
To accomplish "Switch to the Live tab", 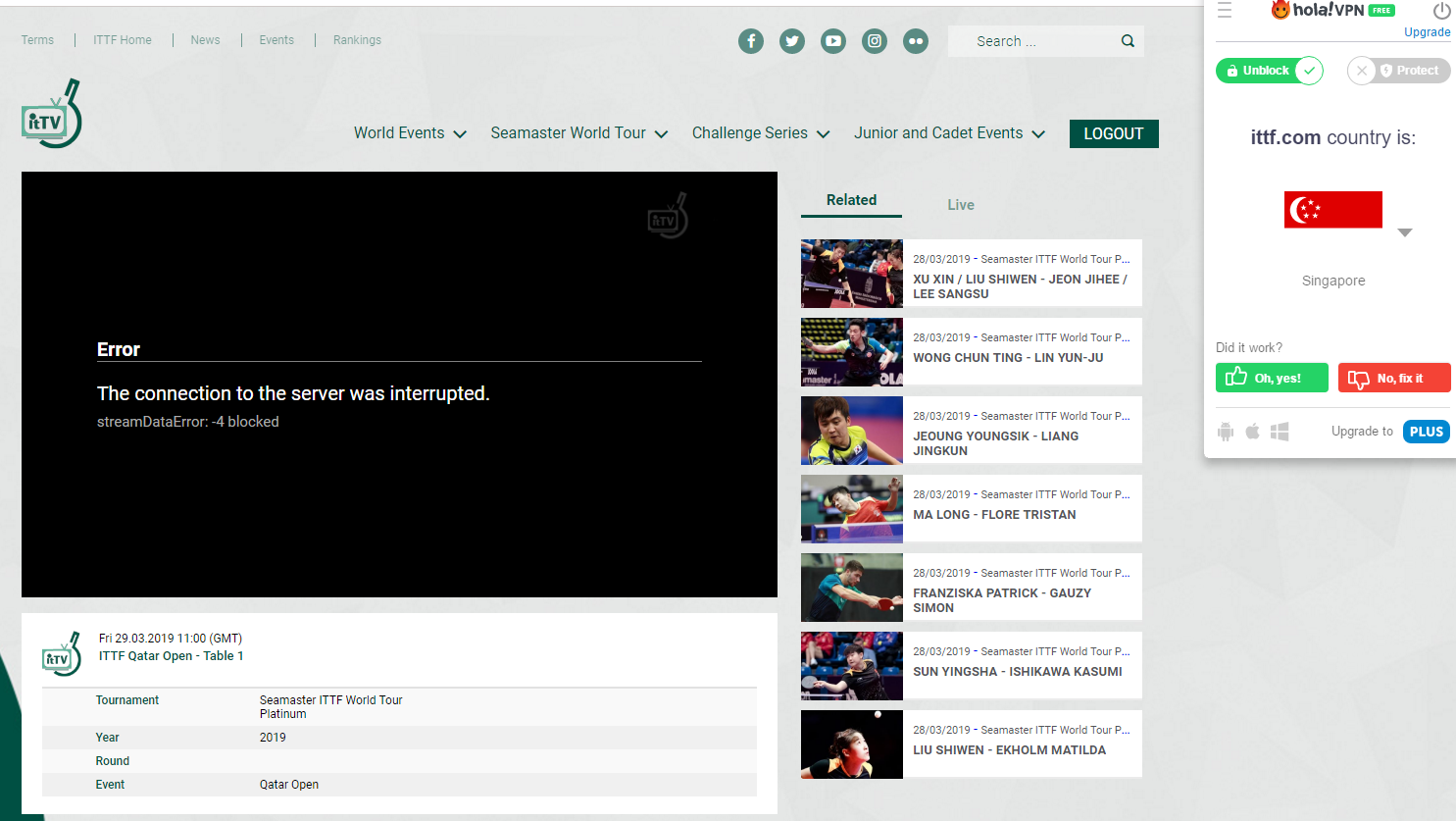I will [960, 205].
